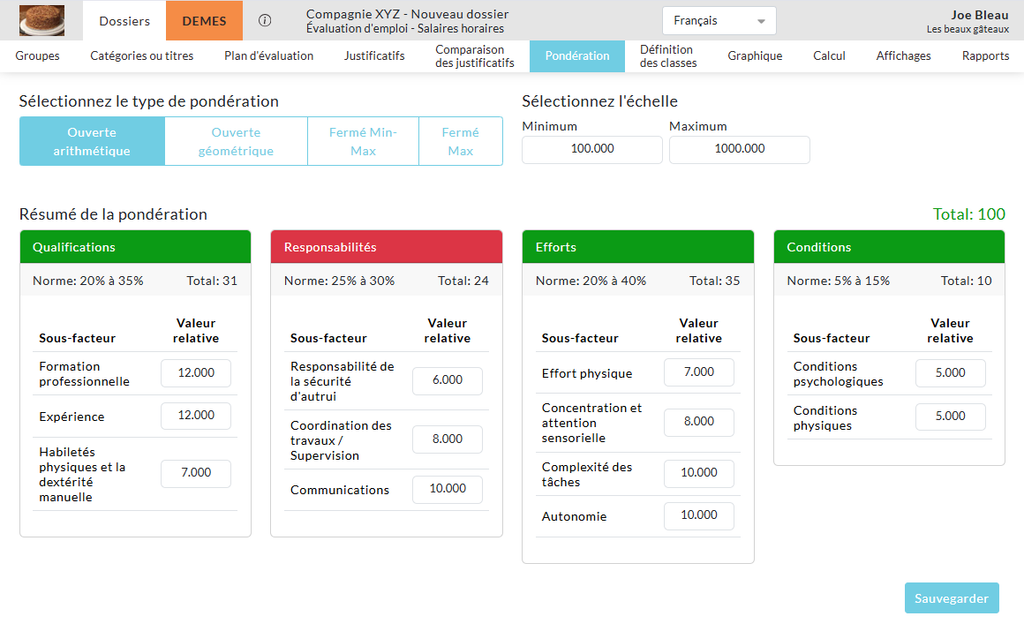This screenshot has width=1024, height=630.
Task: Go to the Groupes menu
Action: [x=37, y=55]
